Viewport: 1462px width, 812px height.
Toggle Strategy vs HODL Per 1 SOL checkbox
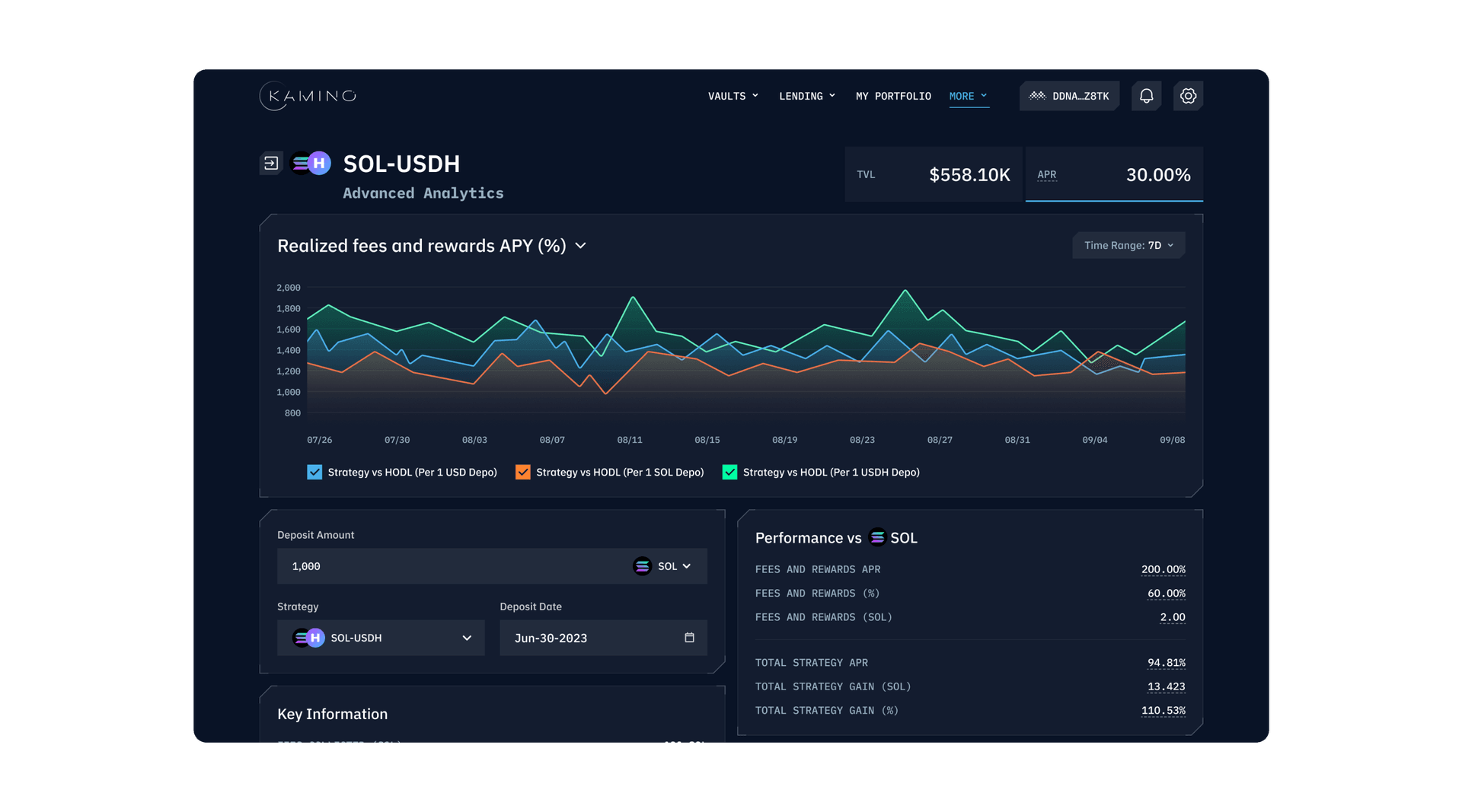coord(522,472)
